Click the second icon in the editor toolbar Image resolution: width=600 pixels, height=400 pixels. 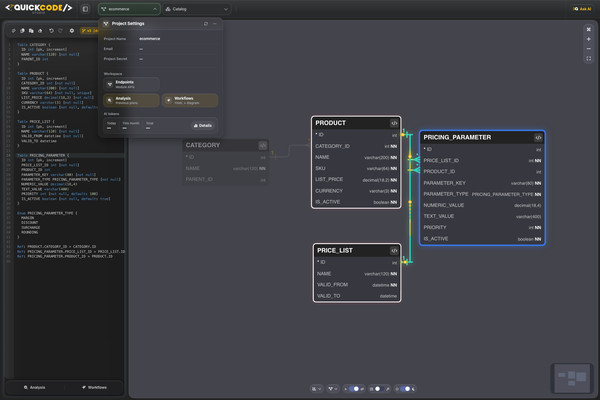tap(22, 31)
